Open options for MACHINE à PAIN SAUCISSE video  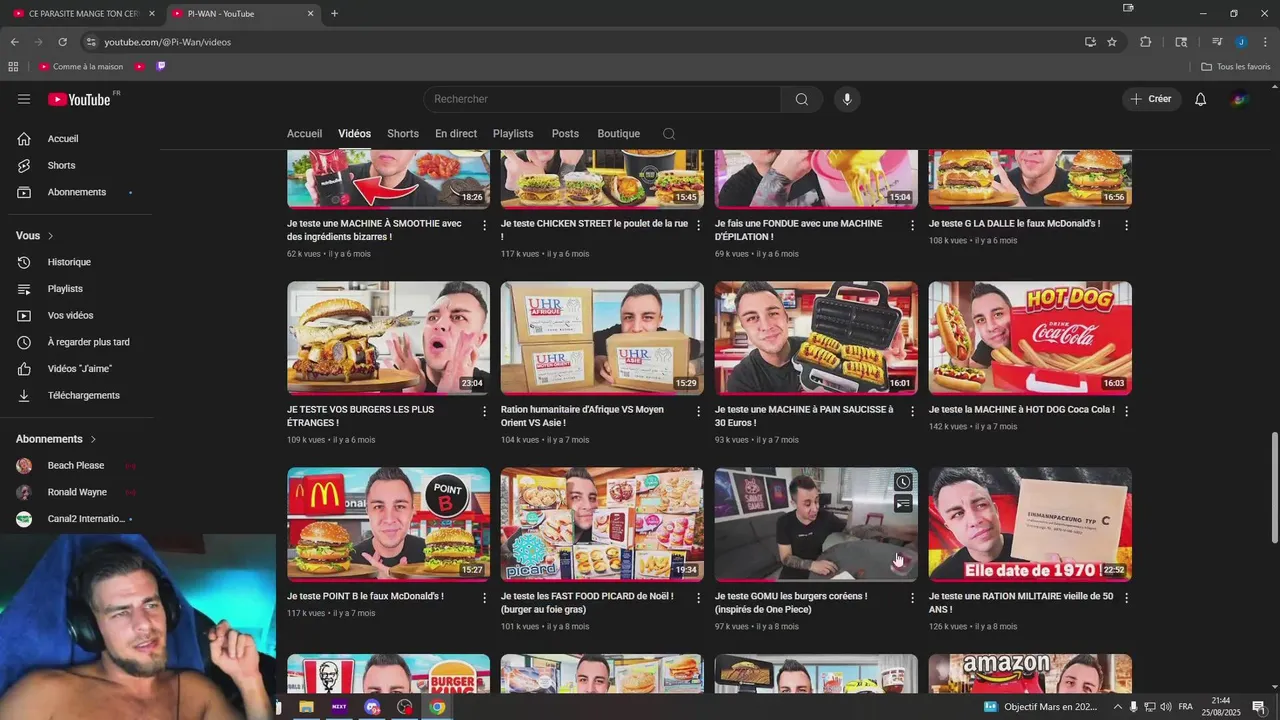pos(913,411)
